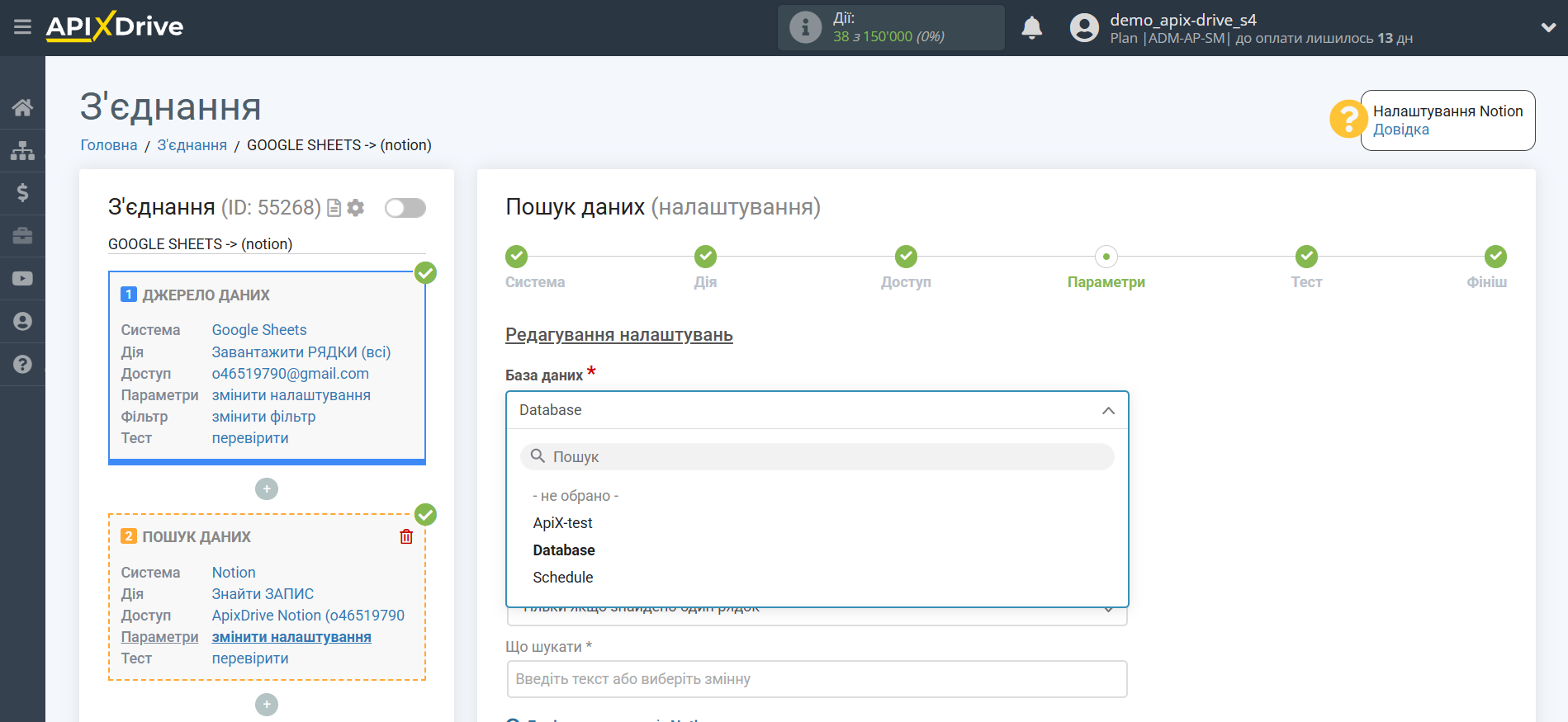Screen dimensions: 1568x722
Task: Open the hamburger menu
Action: tap(22, 27)
